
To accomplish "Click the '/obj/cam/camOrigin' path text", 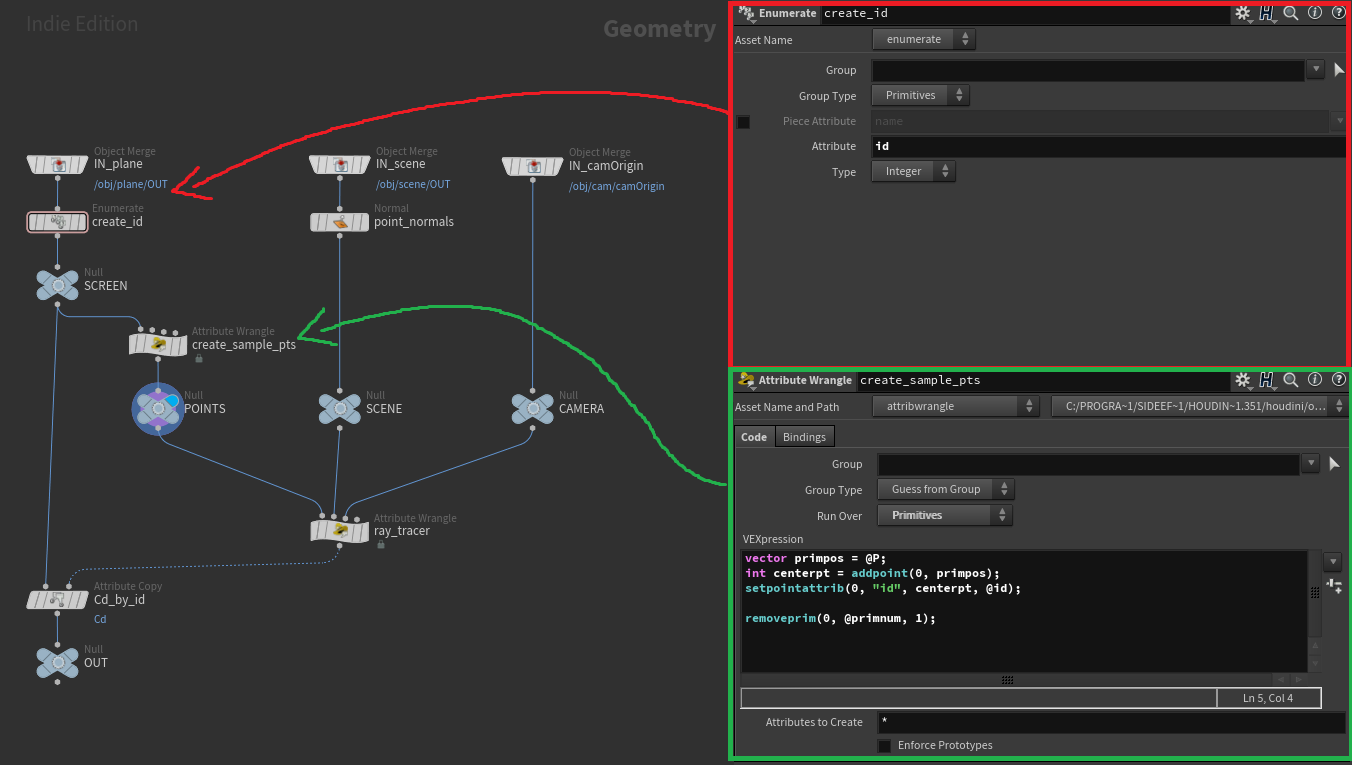I will [x=617, y=186].
